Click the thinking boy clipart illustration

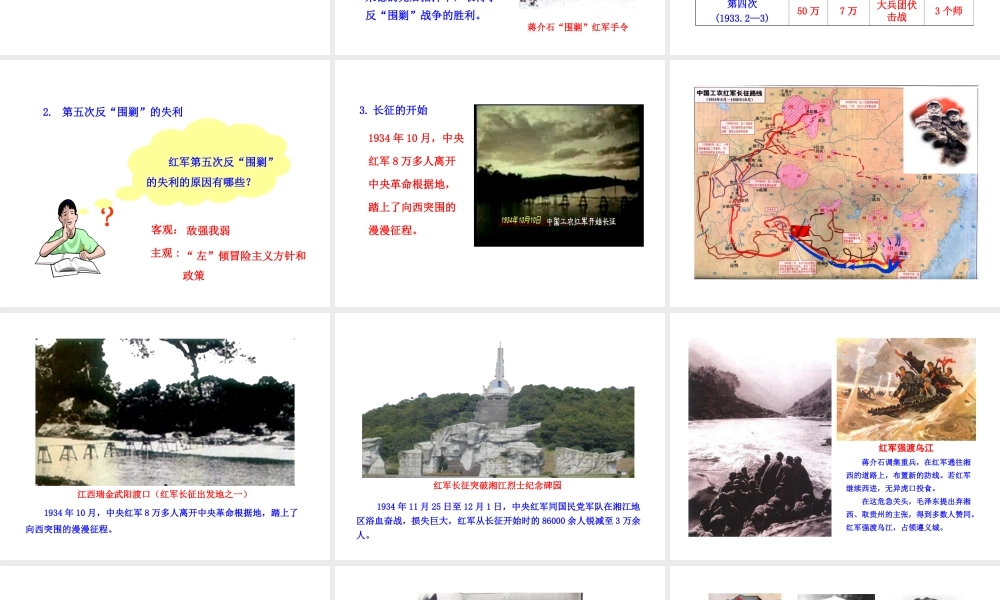pyautogui.click(x=70, y=238)
